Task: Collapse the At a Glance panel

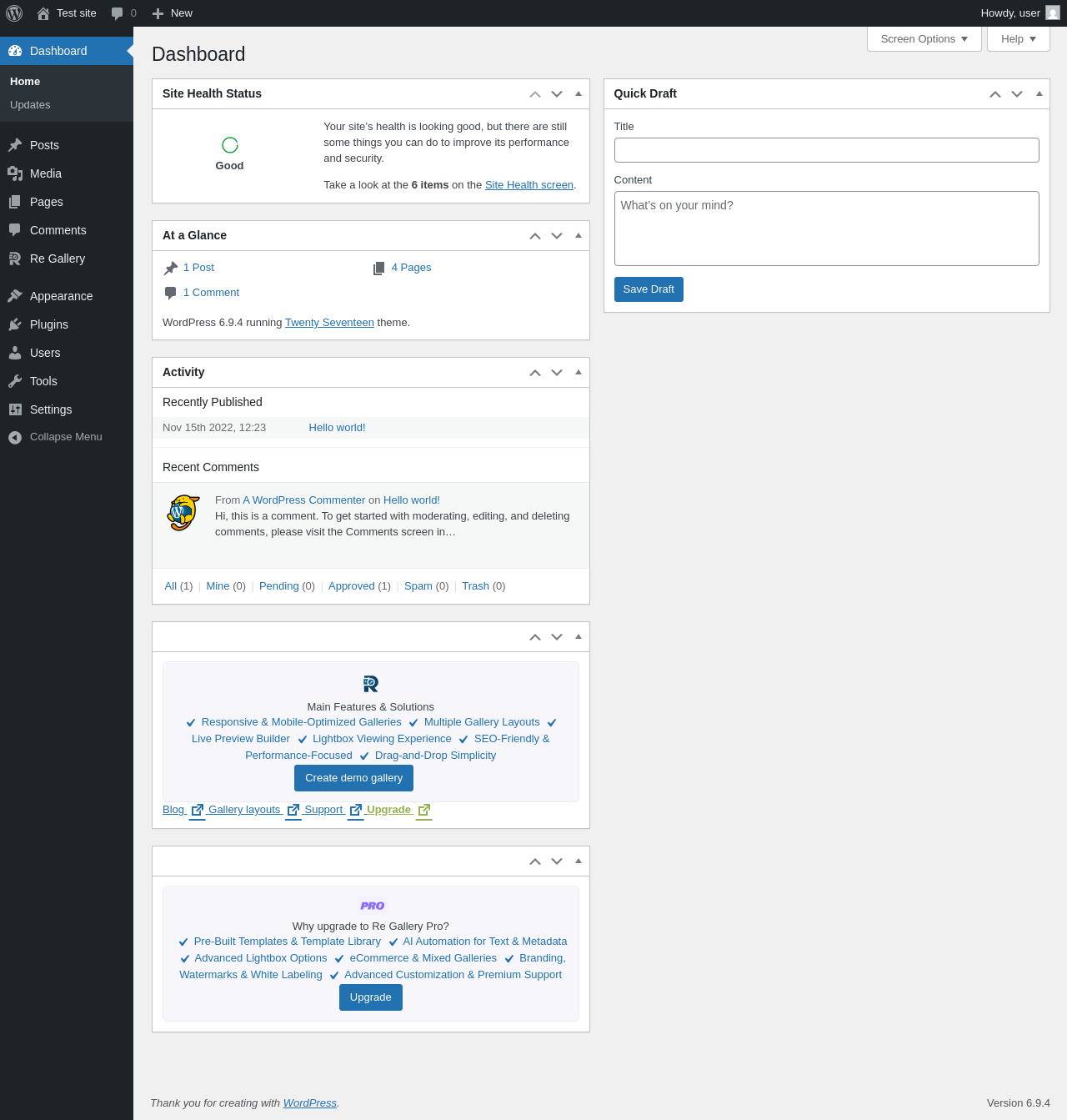Action: coord(579,236)
